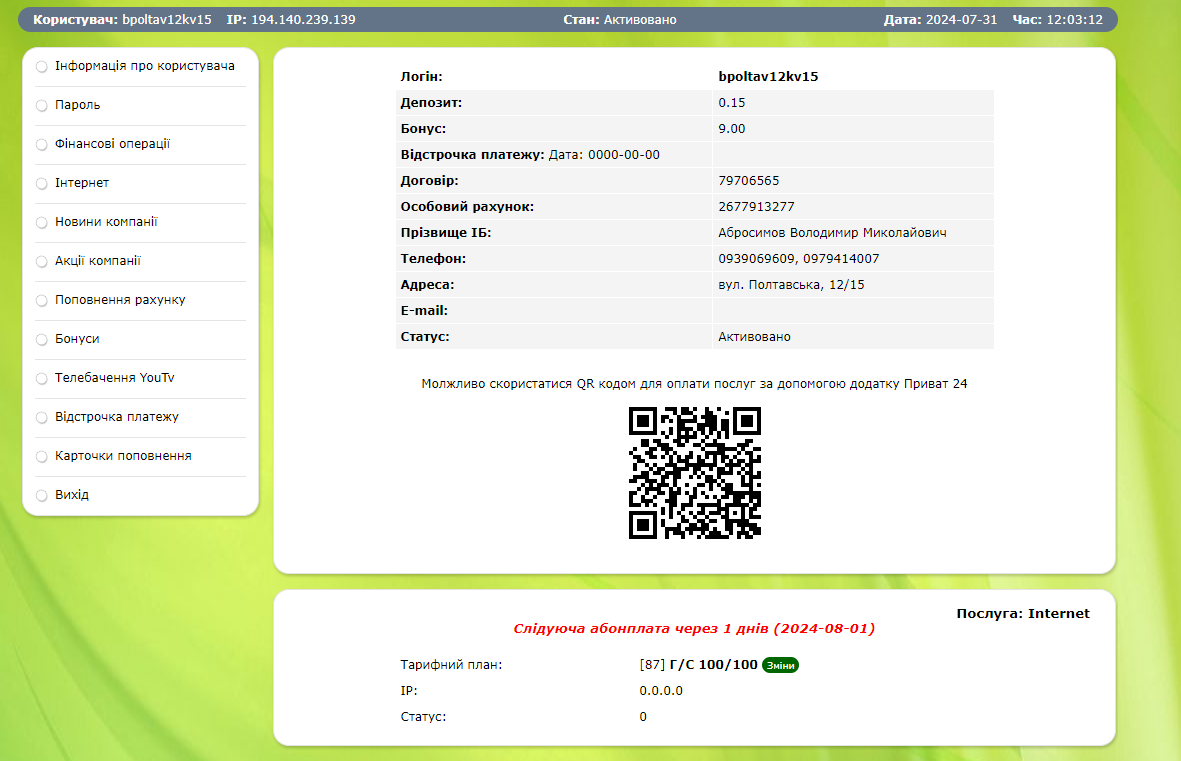Click the Приват 24 QR code instruction text
This screenshot has height=761, width=1181.
(694, 384)
